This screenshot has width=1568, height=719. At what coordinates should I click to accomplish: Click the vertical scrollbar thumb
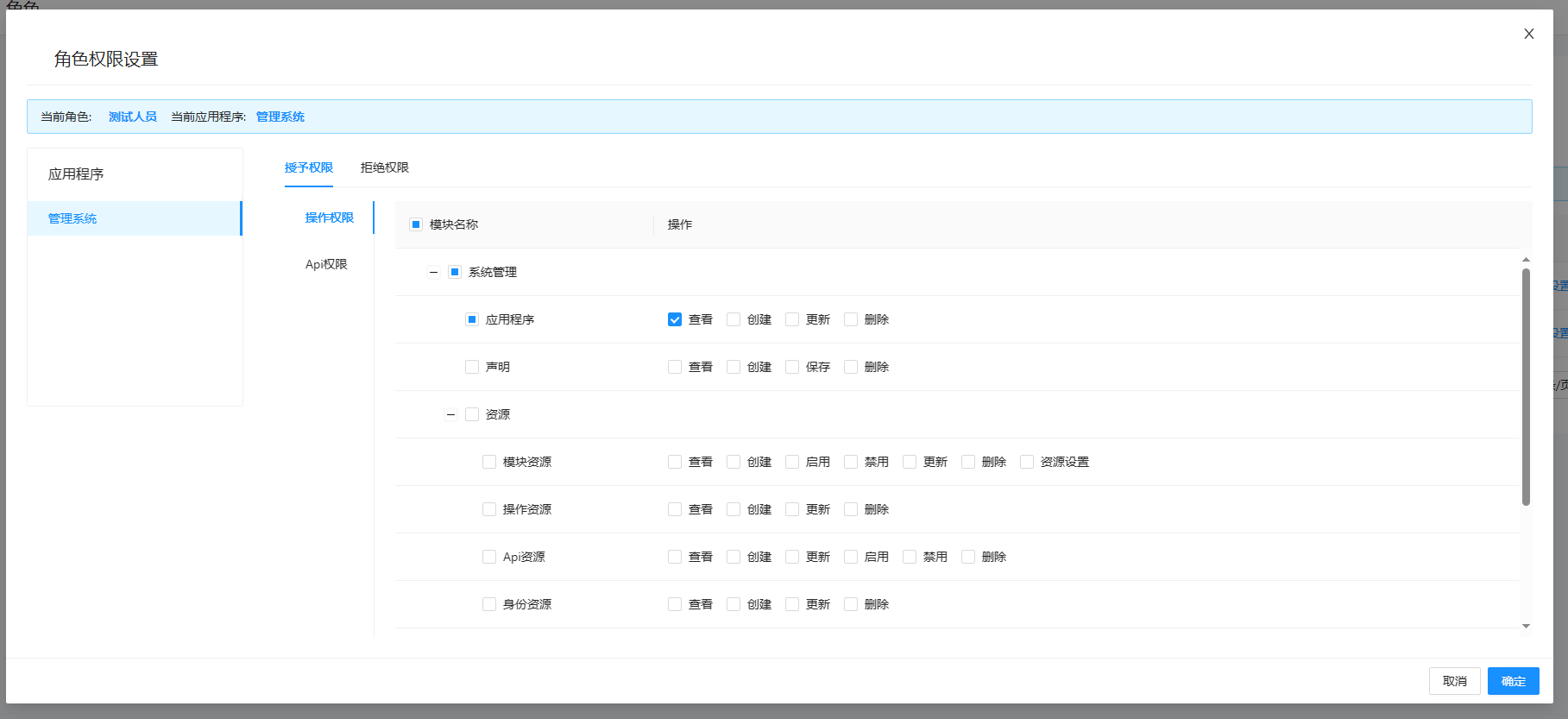[x=1526, y=386]
